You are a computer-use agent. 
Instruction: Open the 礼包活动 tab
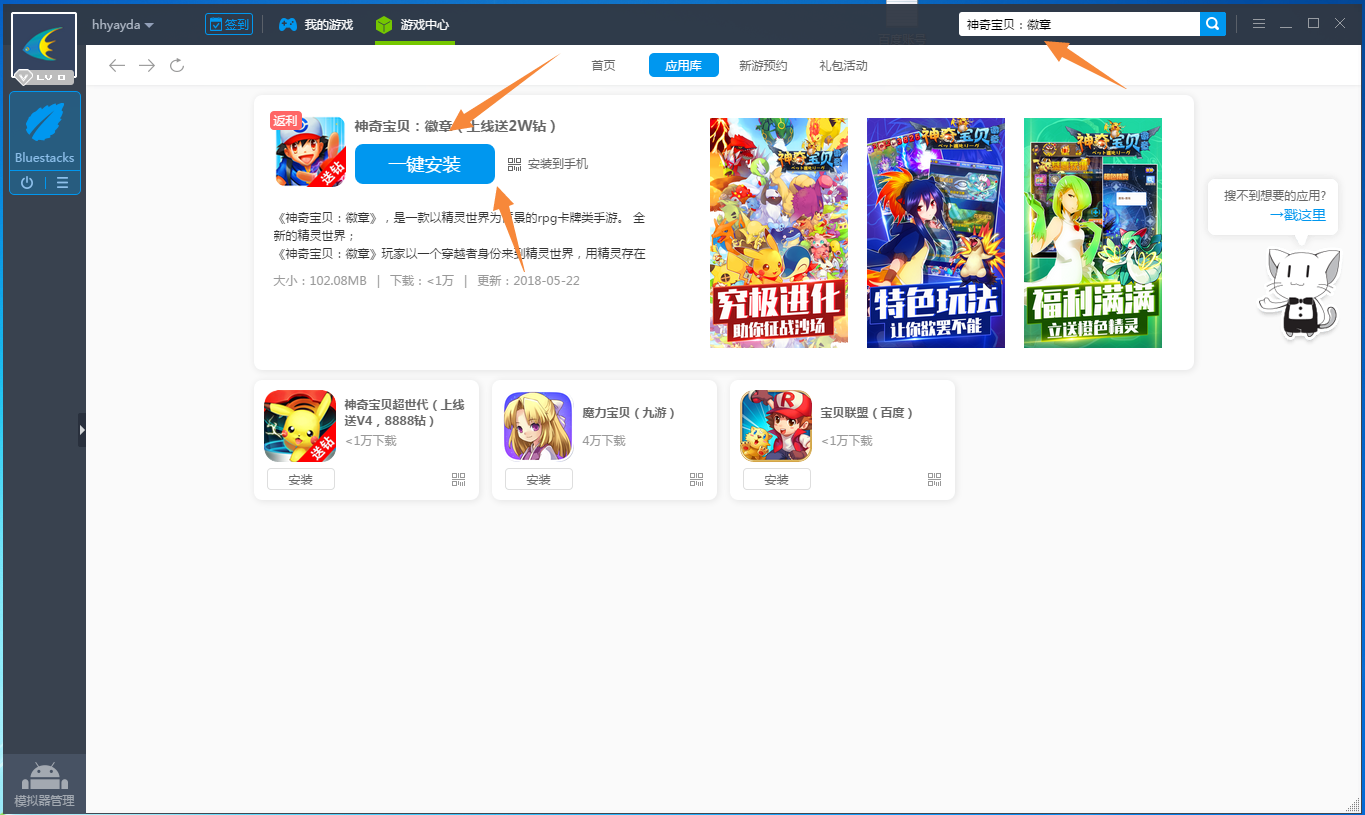(x=843, y=66)
